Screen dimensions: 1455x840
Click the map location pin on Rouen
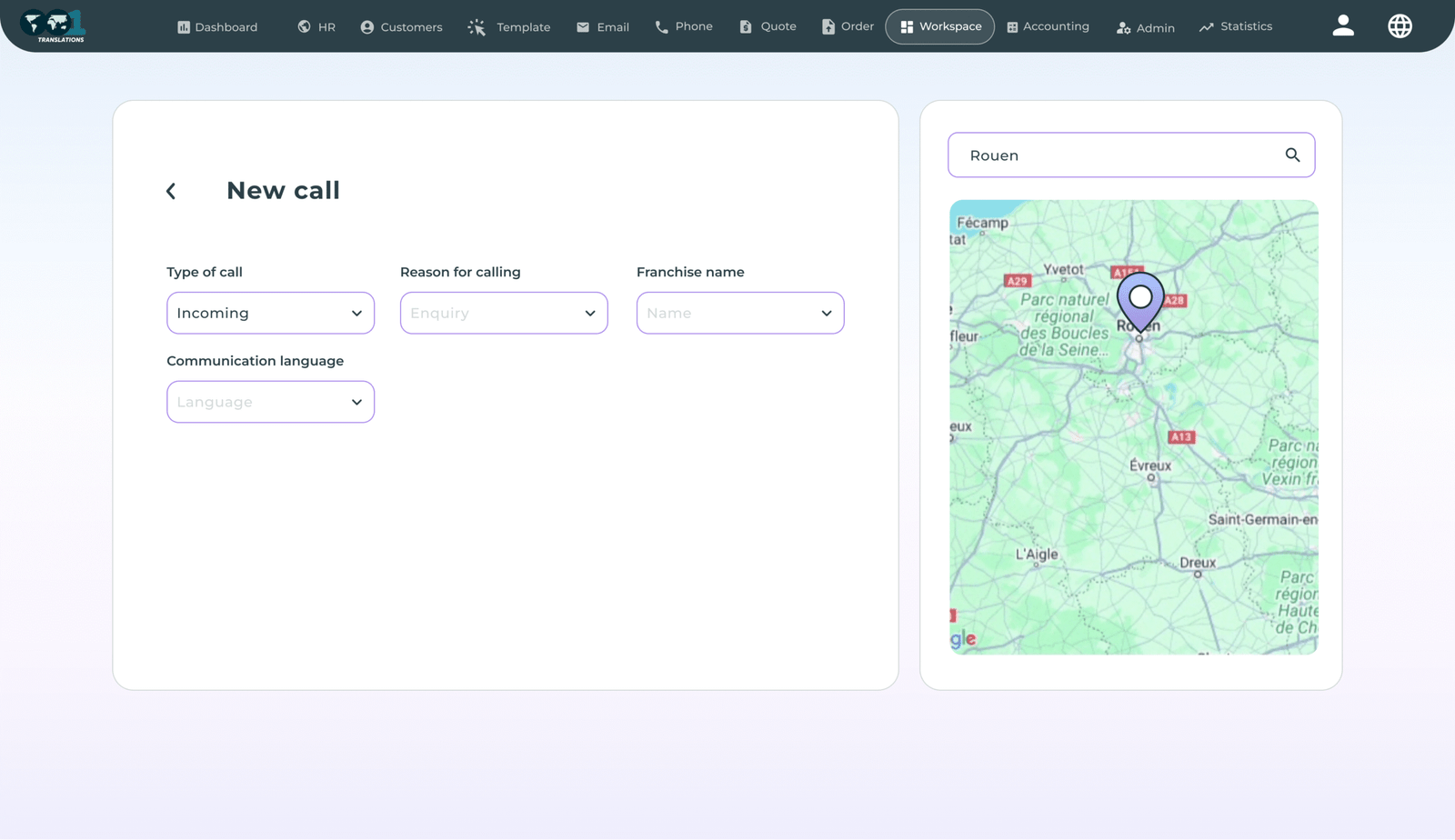tap(1139, 300)
